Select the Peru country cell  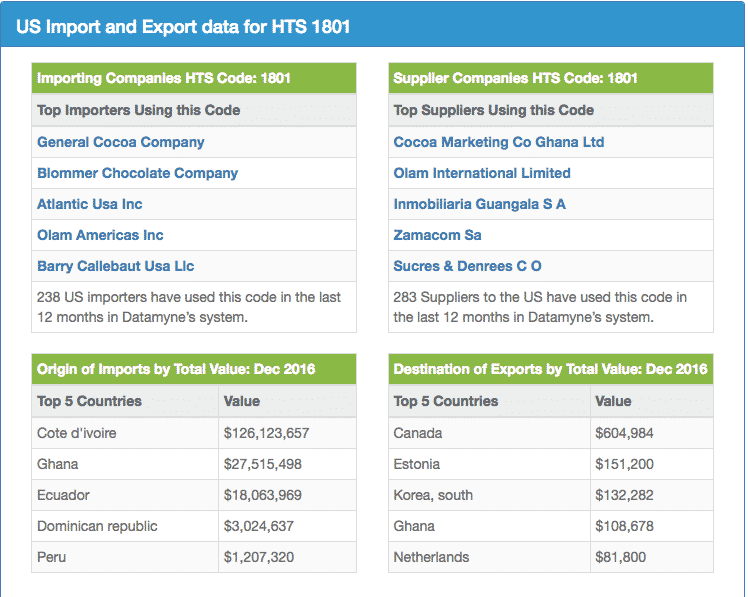click(x=125, y=557)
